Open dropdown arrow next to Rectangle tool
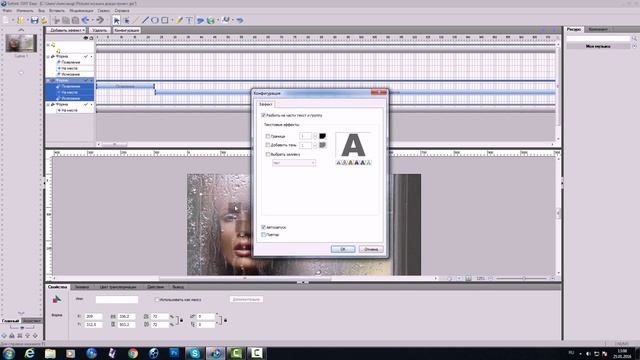Screen dimensions: 640x360 point(172,20)
